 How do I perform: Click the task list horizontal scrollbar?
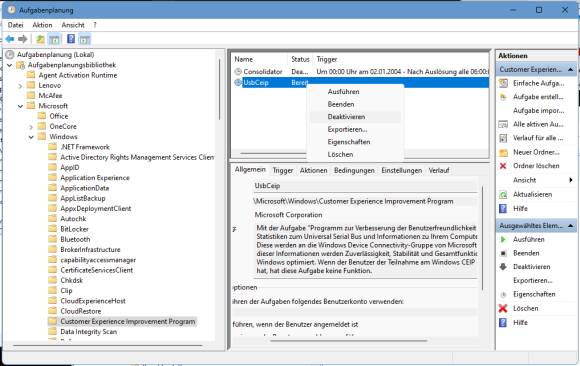pyautogui.click(x=274, y=153)
